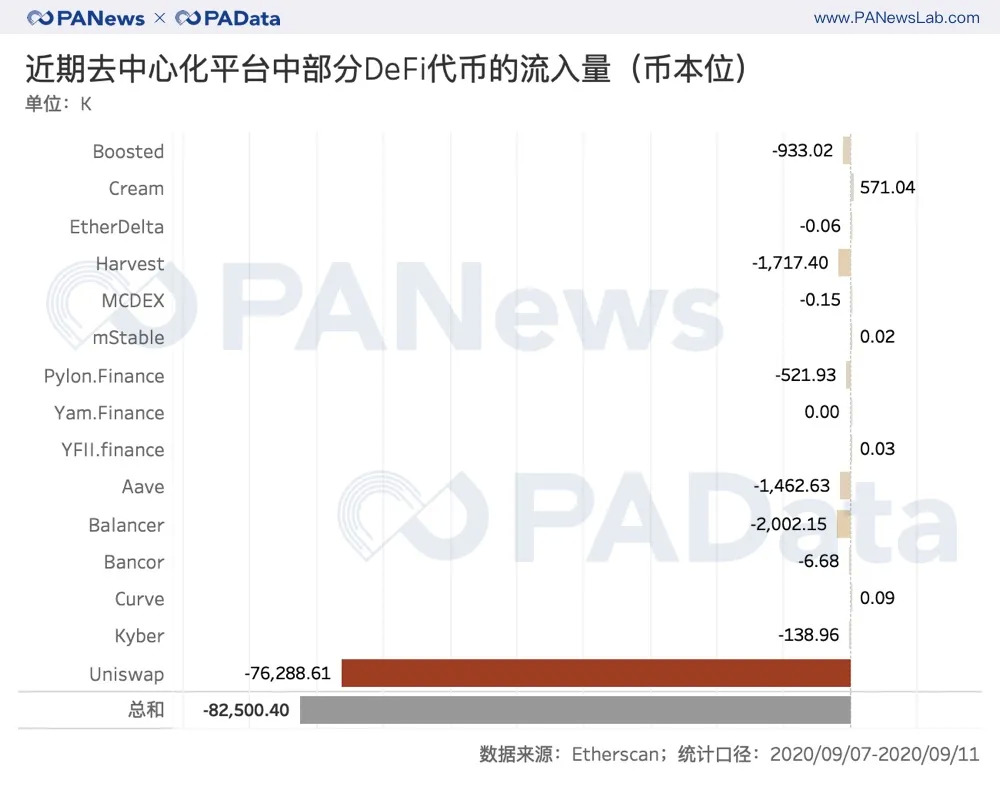Click the -76,288.61 value label
The image size is (1000, 787).
288,673
